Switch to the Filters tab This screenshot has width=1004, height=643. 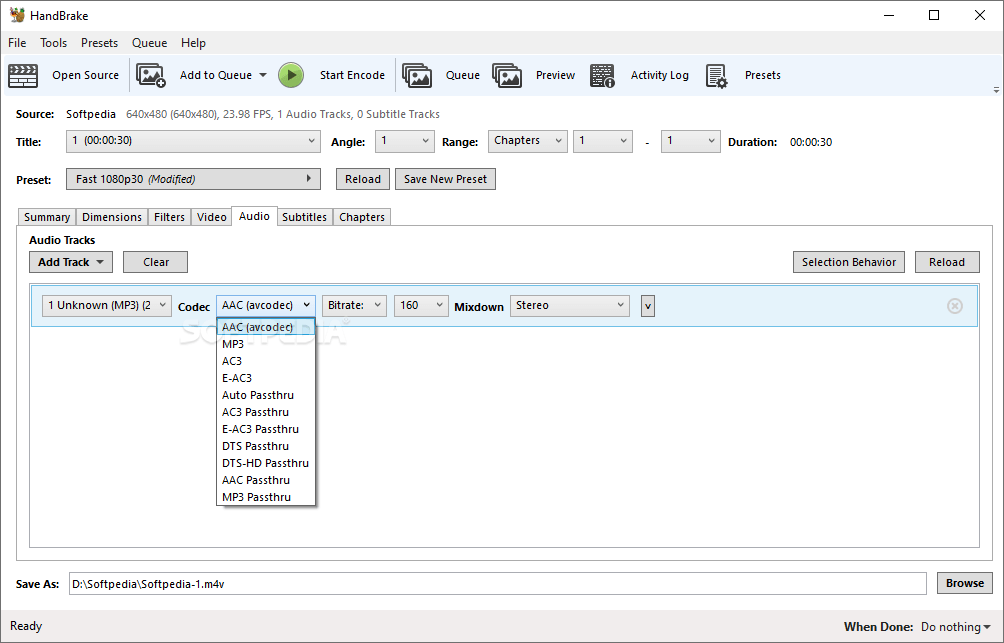coord(169,217)
